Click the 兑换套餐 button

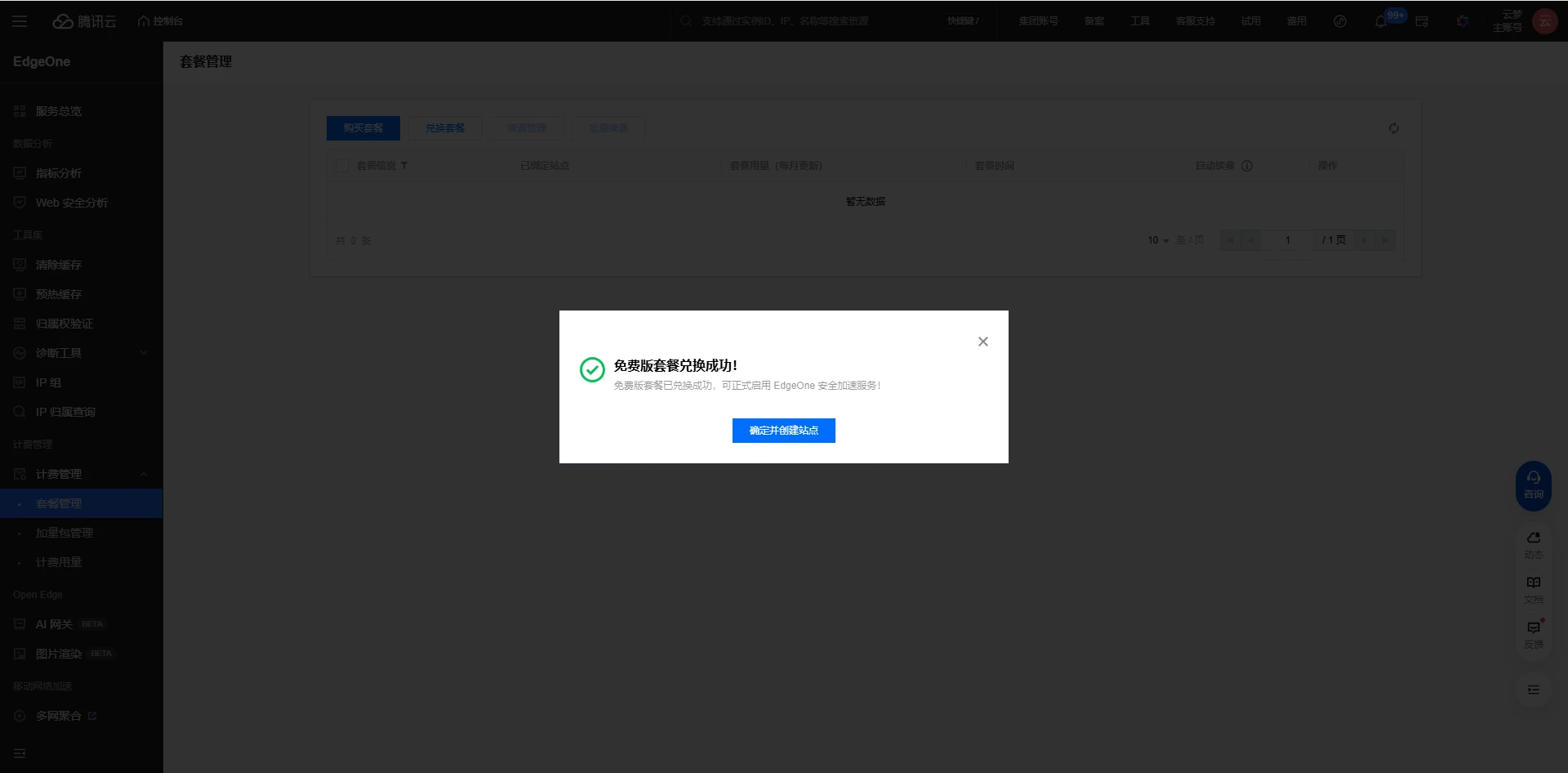coord(445,128)
